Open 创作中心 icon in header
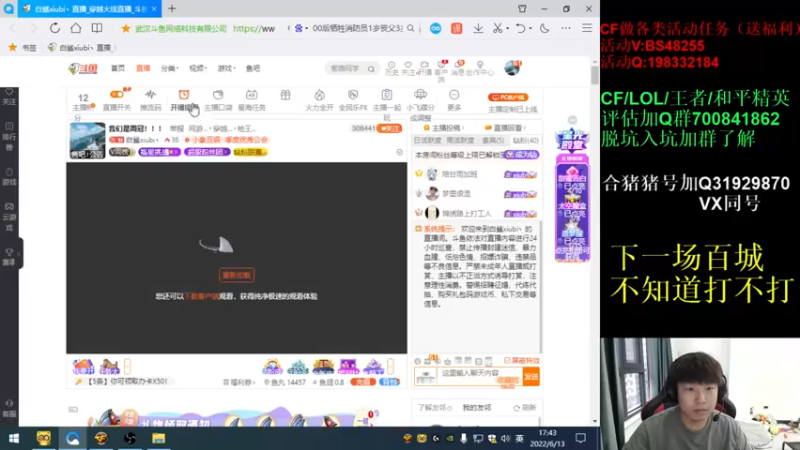Image resolution: width=800 pixels, height=450 pixels. (x=480, y=68)
